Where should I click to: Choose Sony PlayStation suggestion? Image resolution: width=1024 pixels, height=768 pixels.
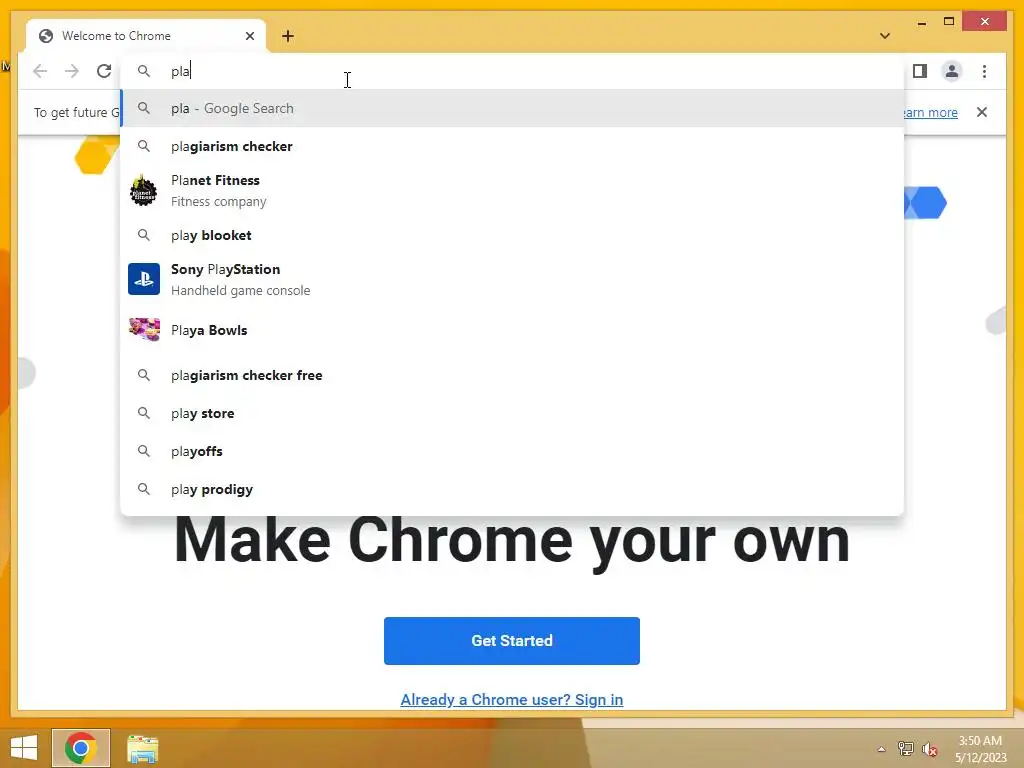click(513, 280)
